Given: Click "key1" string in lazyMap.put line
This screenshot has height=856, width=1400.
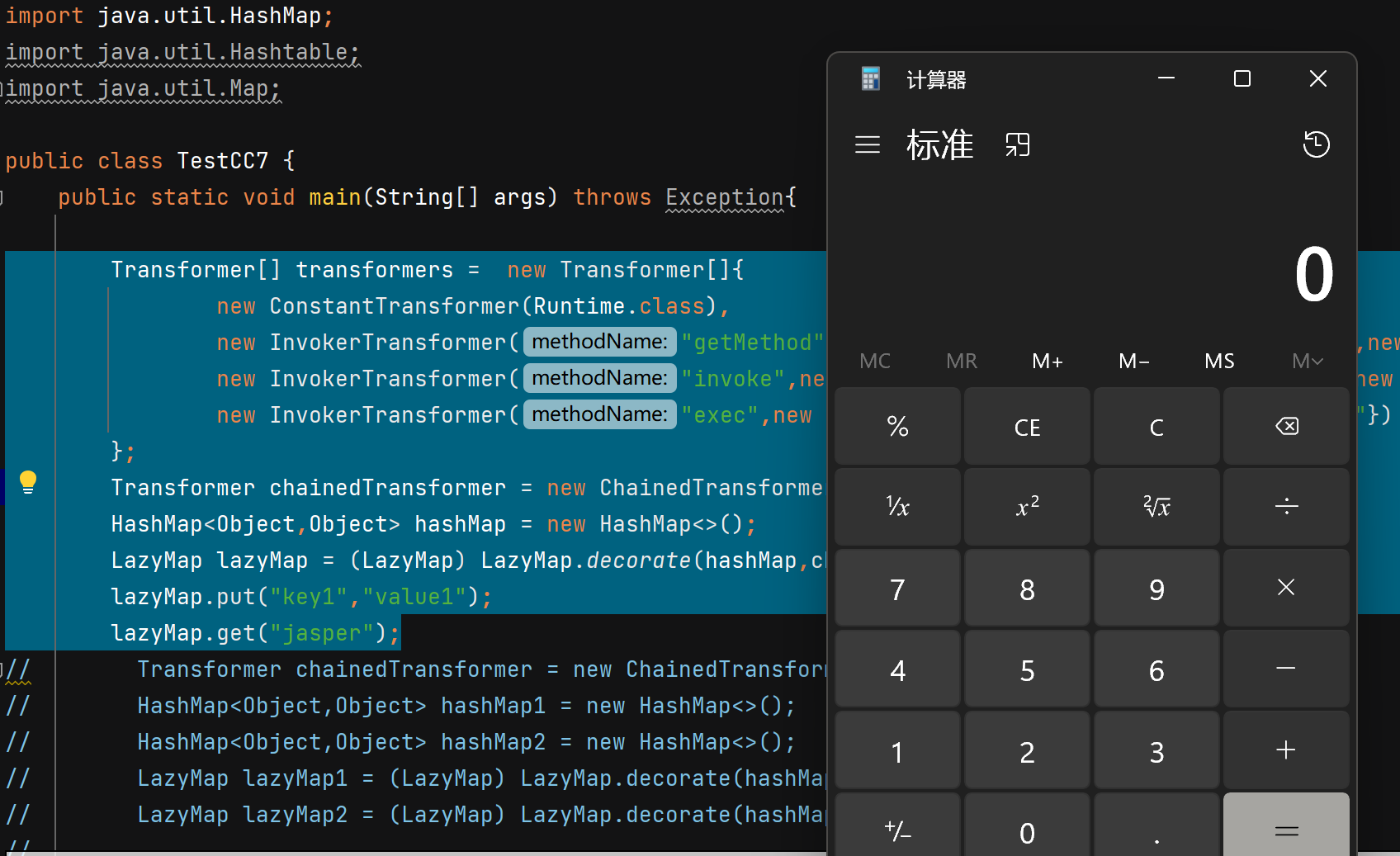Looking at the screenshot, I should 309,597.
